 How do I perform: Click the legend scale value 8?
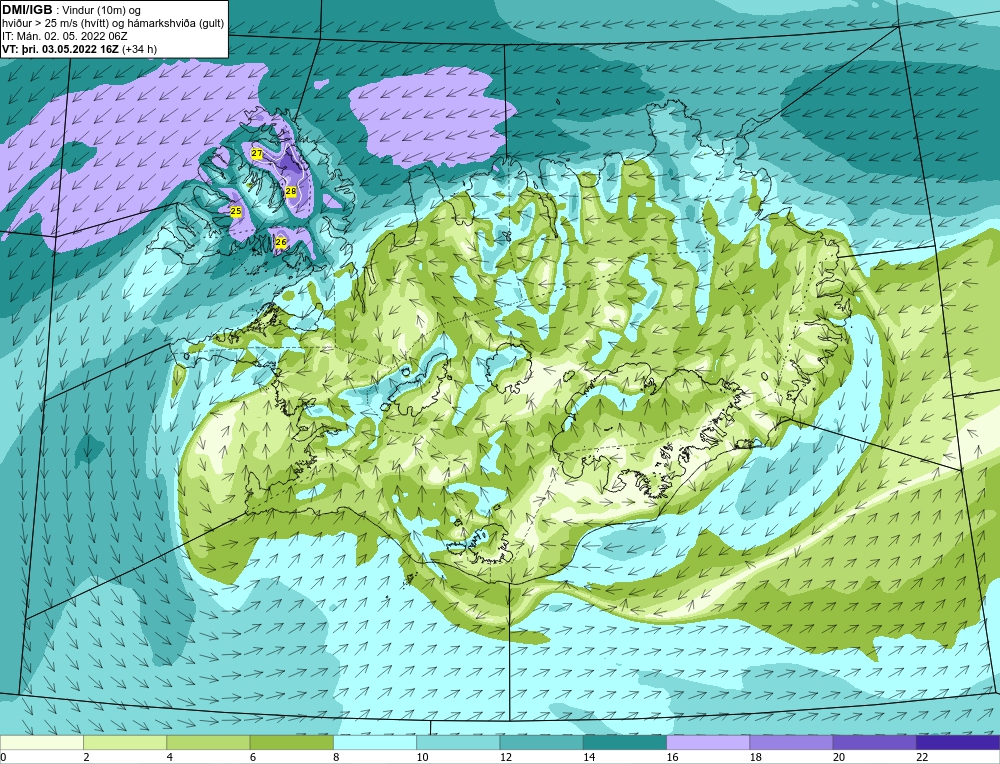pyautogui.click(x=336, y=757)
